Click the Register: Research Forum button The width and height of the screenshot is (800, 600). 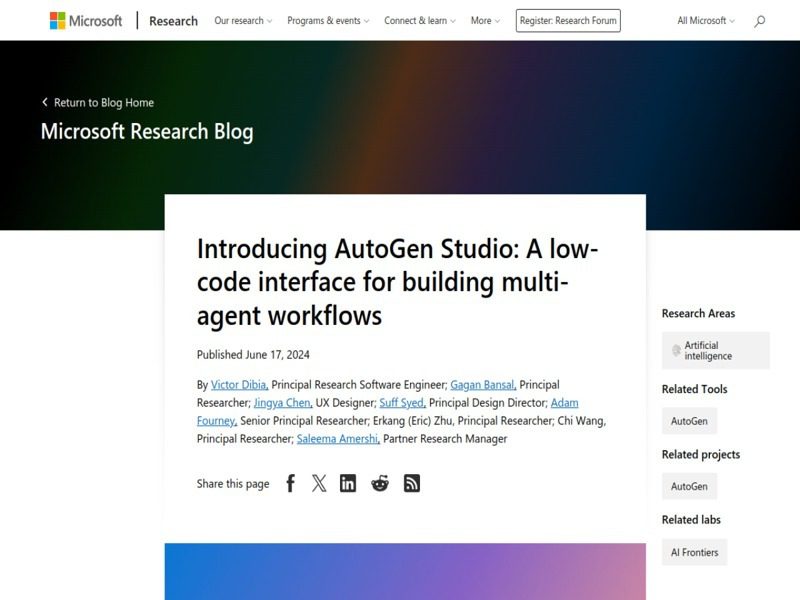point(568,21)
